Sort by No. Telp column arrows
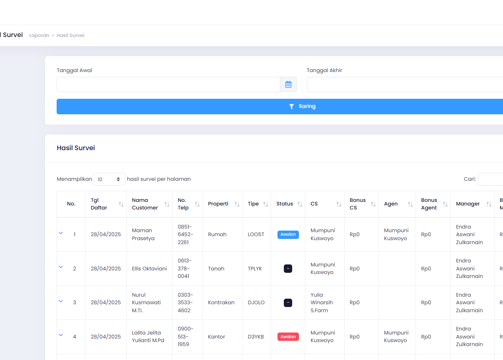 (x=197, y=204)
